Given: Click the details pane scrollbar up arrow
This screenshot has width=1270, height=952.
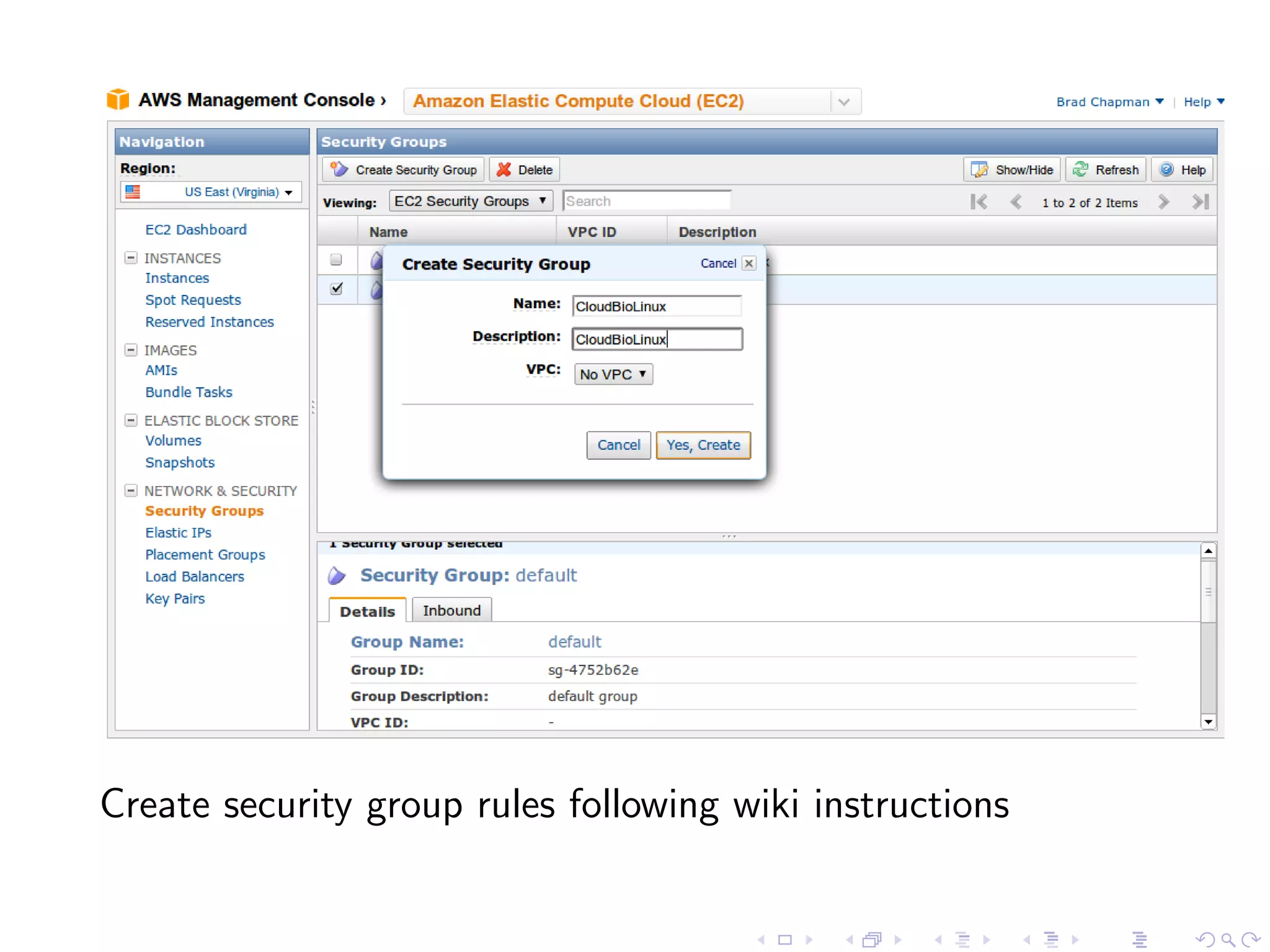Looking at the screenshot, I should (1208, 550).
